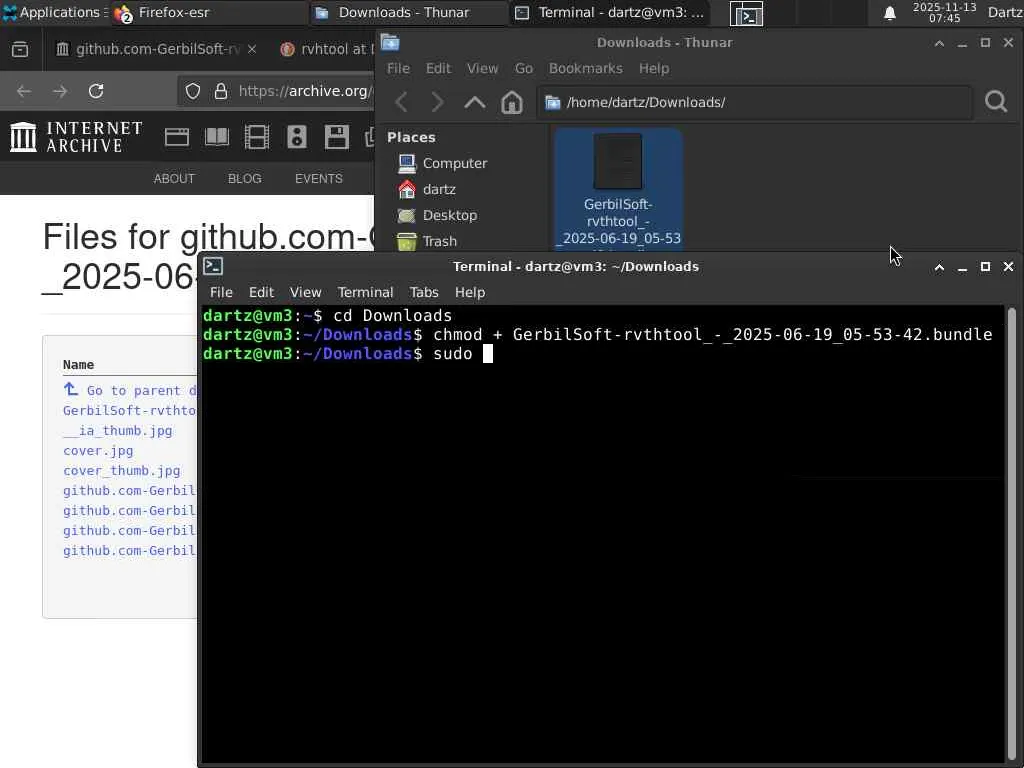Open the EVENTS link on Internet Archive
1024x768 pixels.
tap(319, 178)
